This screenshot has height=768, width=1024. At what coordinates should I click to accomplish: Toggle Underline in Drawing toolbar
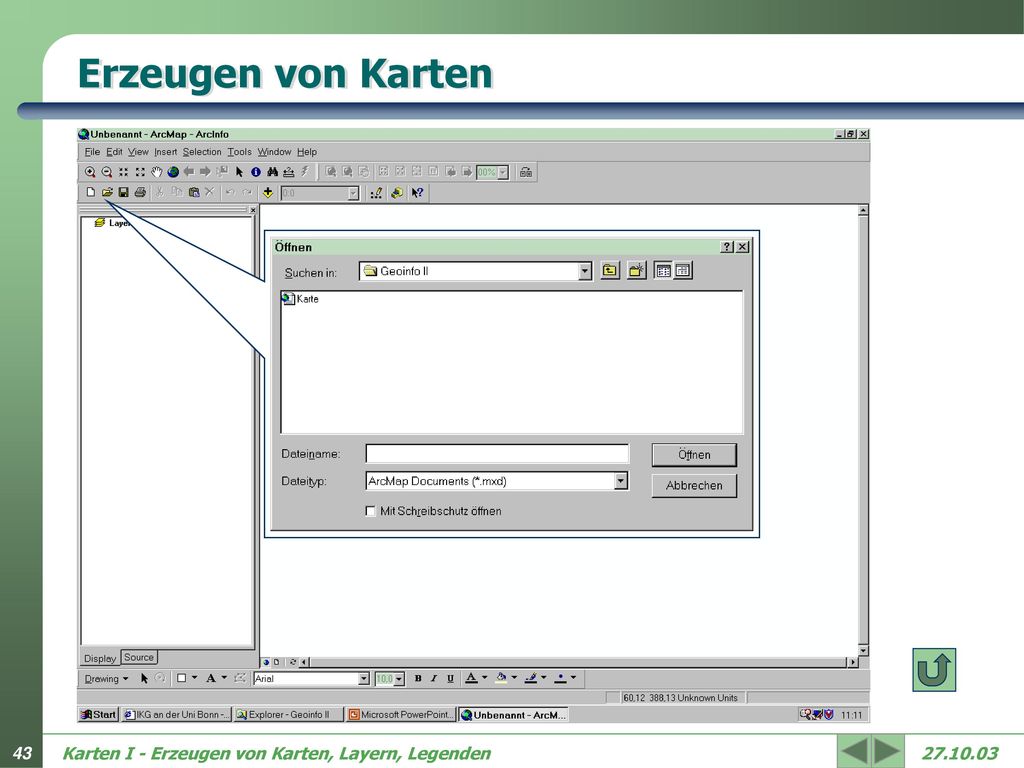[x=450, y=679]
